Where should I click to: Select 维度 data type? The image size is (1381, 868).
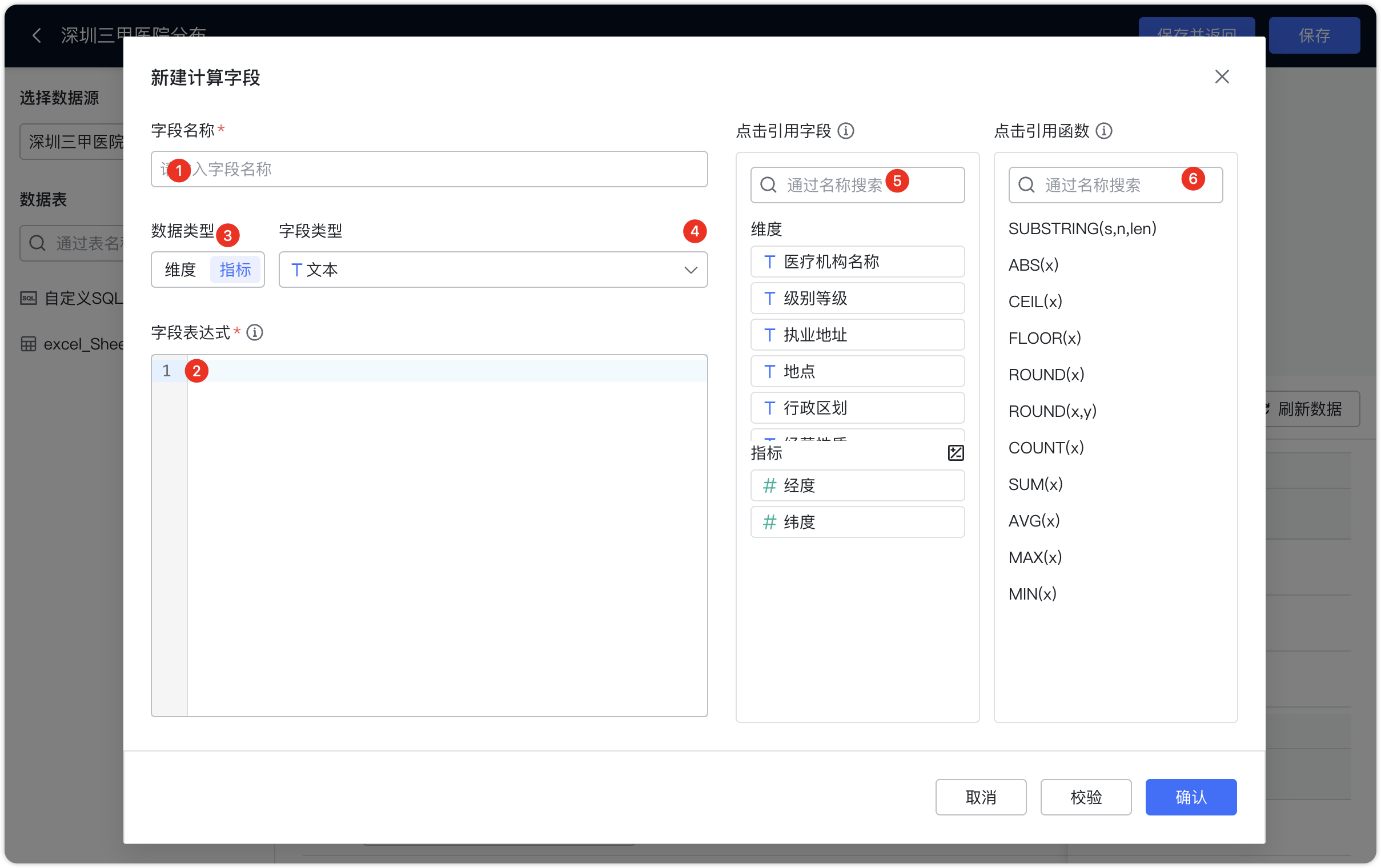[180, 270]
